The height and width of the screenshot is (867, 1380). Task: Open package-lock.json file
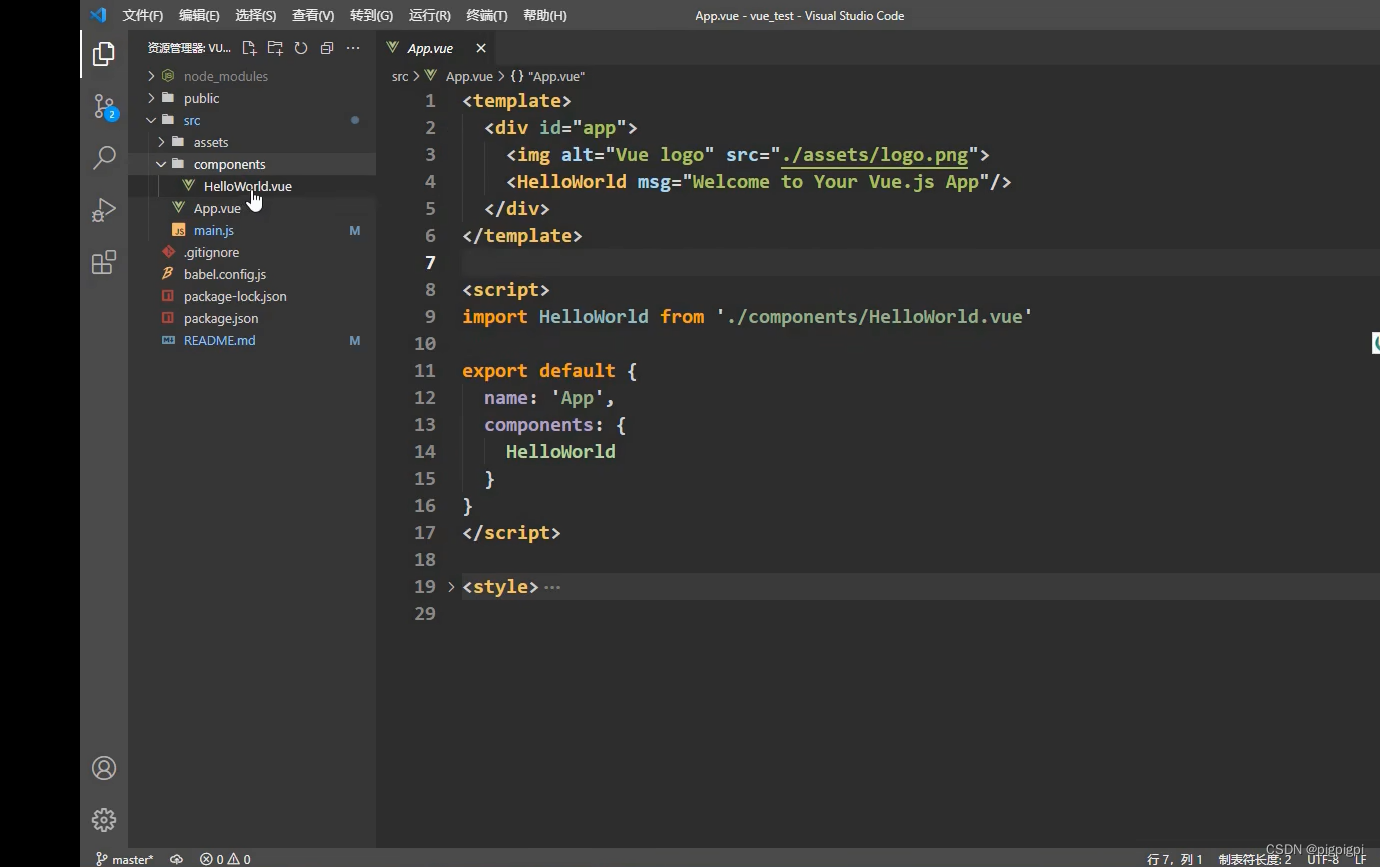(x=234, y=296)
